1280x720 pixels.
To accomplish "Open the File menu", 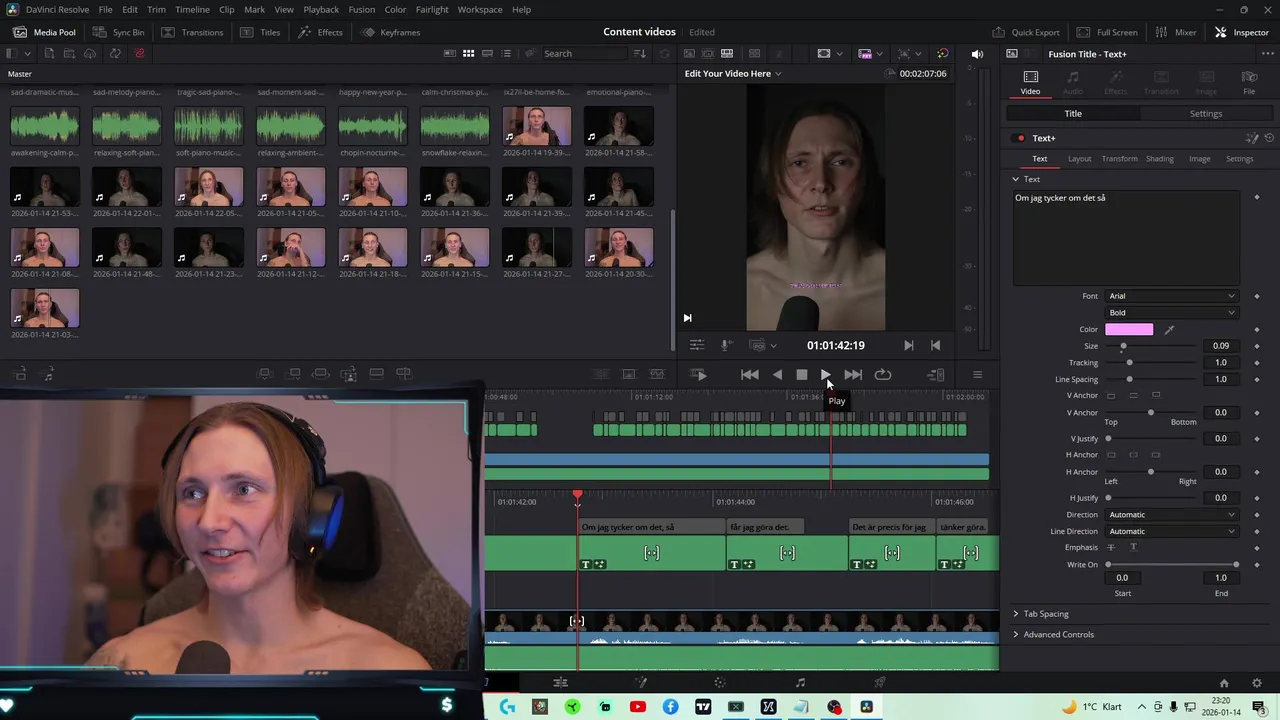I will click(x=105, y=9).
